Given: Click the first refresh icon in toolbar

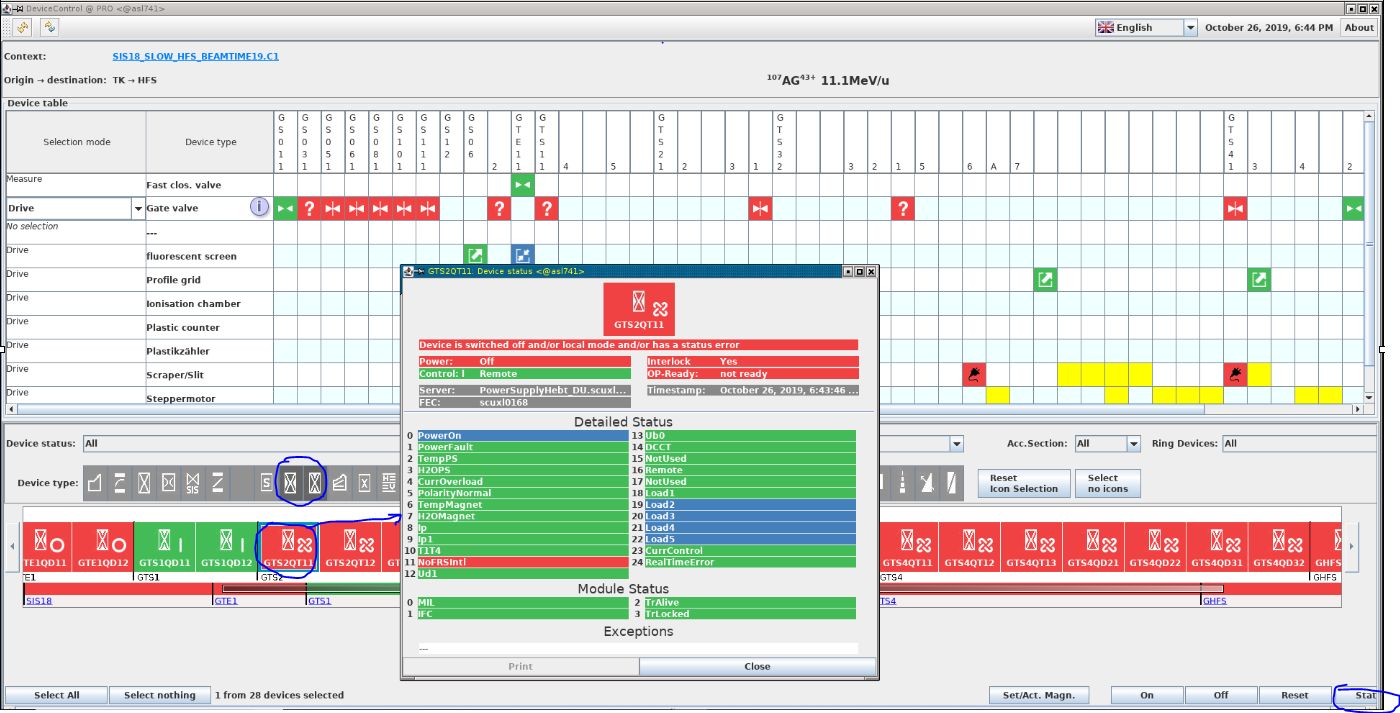Looking at the screenshot, I should pos(22,27).
